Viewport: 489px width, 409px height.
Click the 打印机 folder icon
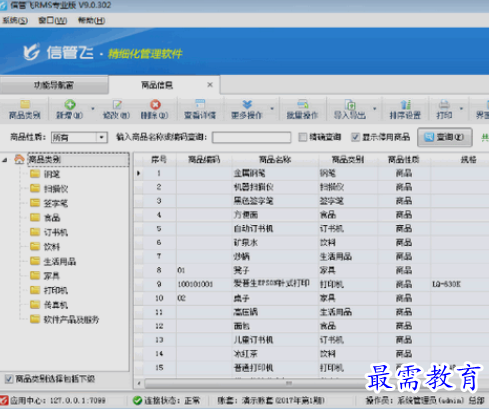coord(35,290)
